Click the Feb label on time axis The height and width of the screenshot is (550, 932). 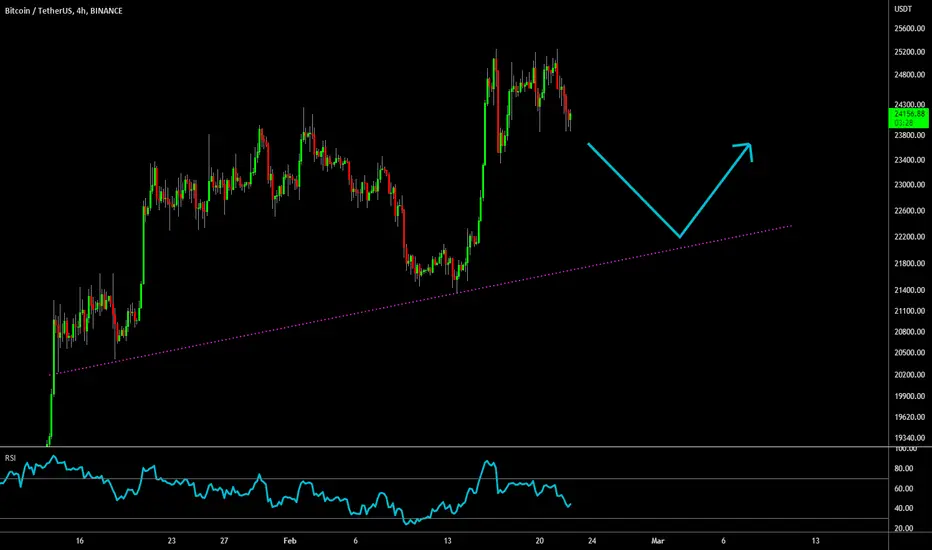point(289,540)
